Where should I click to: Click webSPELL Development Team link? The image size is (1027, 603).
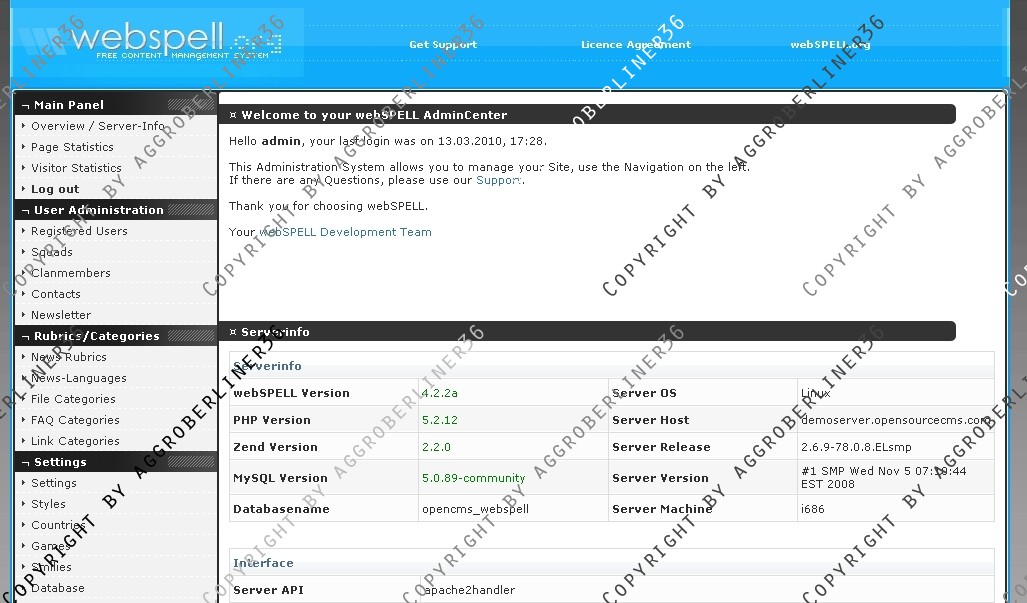[x=346, y=232]
